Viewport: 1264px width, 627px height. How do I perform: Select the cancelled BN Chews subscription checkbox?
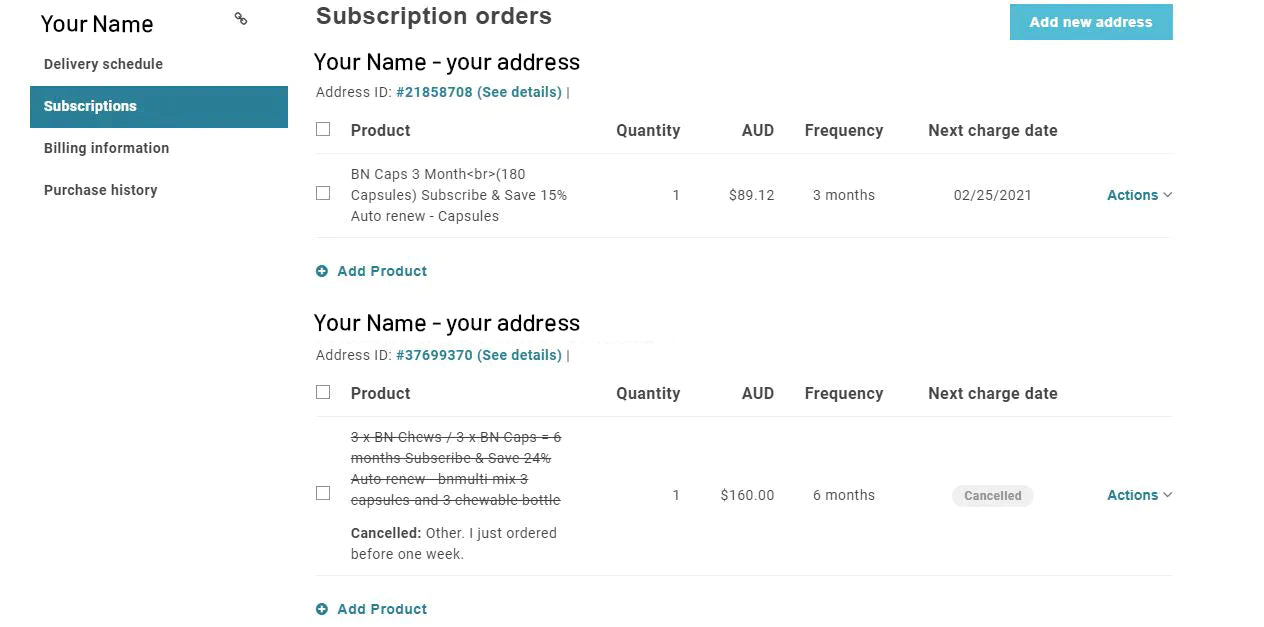click(x=323, y=493)
